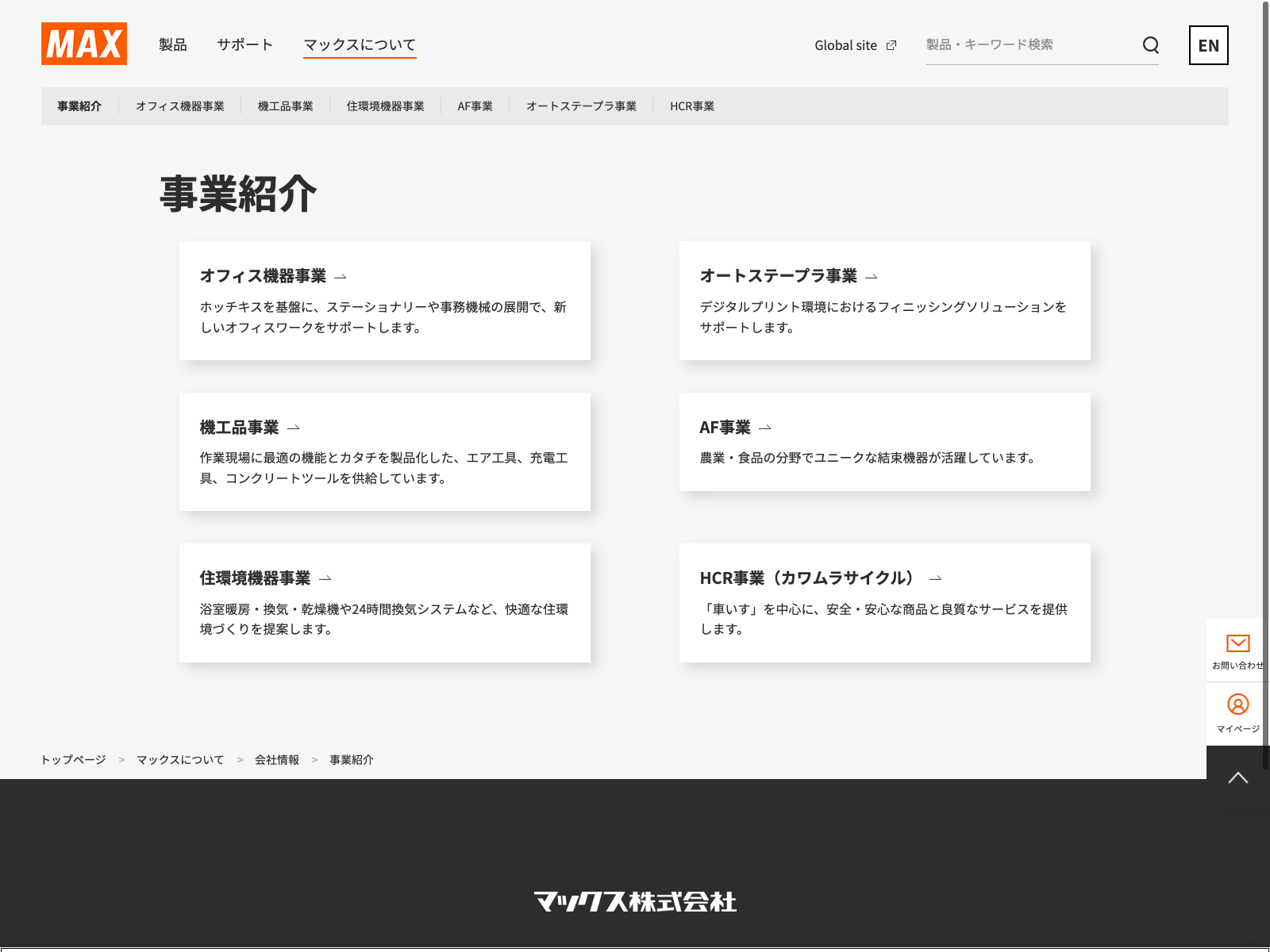The width and height of the screenshot is (1270, 952).
Task: Click the マックス株式会社 footer logo
Action: click(x=635, y=902)
